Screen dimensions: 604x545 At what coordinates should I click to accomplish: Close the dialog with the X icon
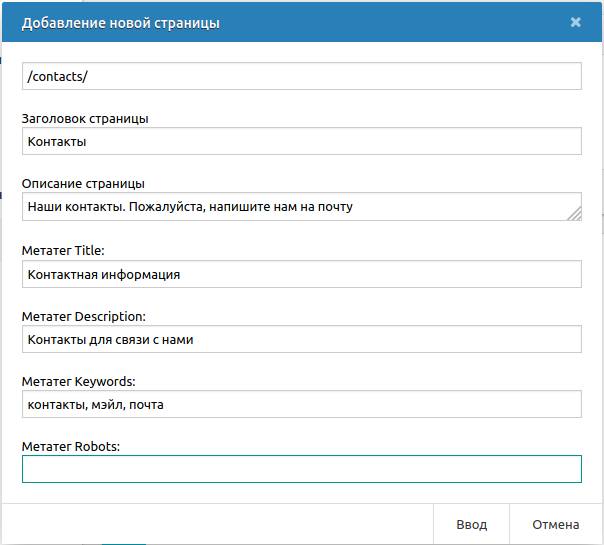point(575,22)
